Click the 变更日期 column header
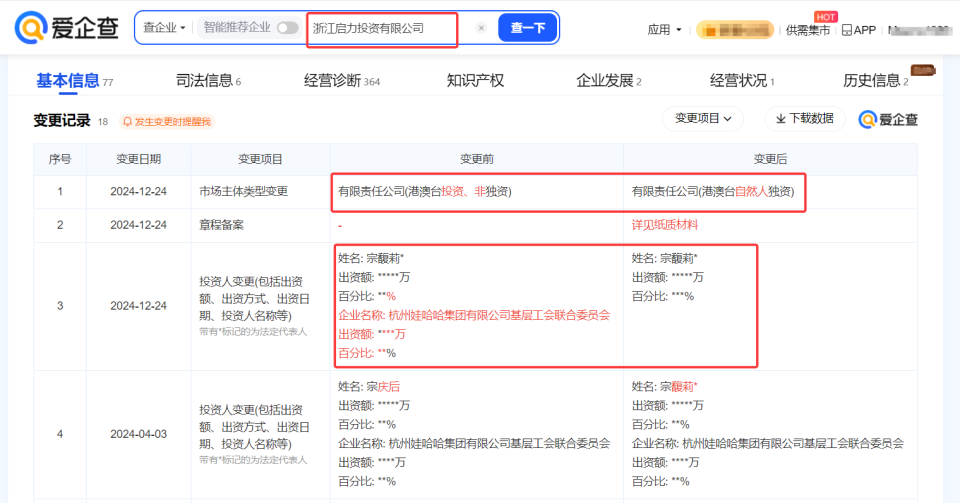Image resolution: width=960 pixels, height=503 pixels. 138,160
